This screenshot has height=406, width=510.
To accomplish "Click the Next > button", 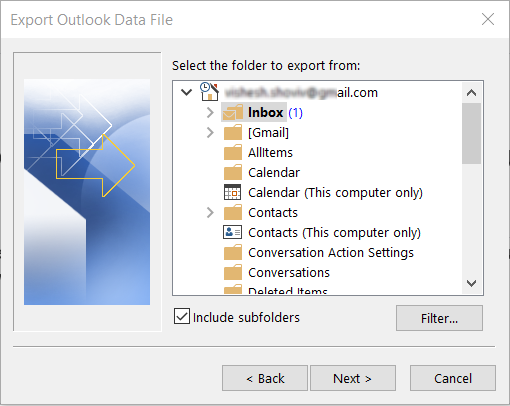I will (353, 378).
